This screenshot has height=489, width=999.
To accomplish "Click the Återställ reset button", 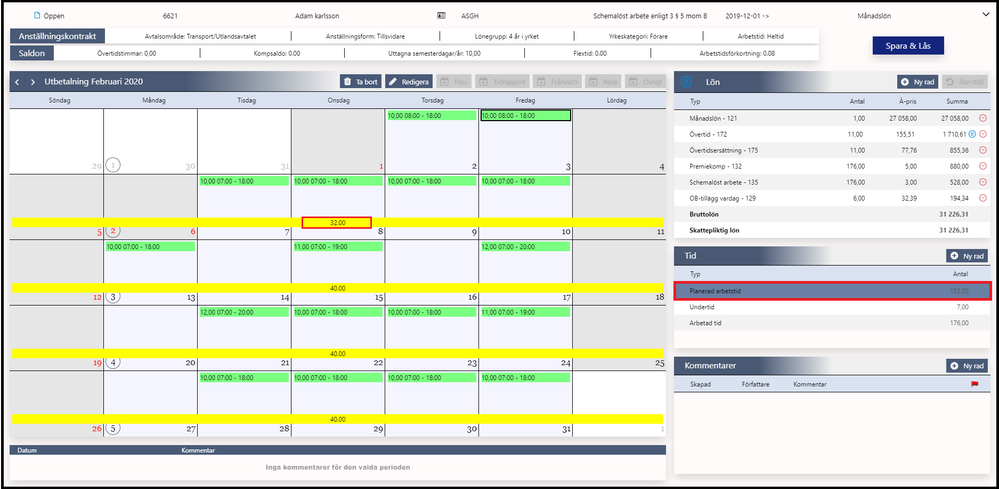I will point(965,82).
